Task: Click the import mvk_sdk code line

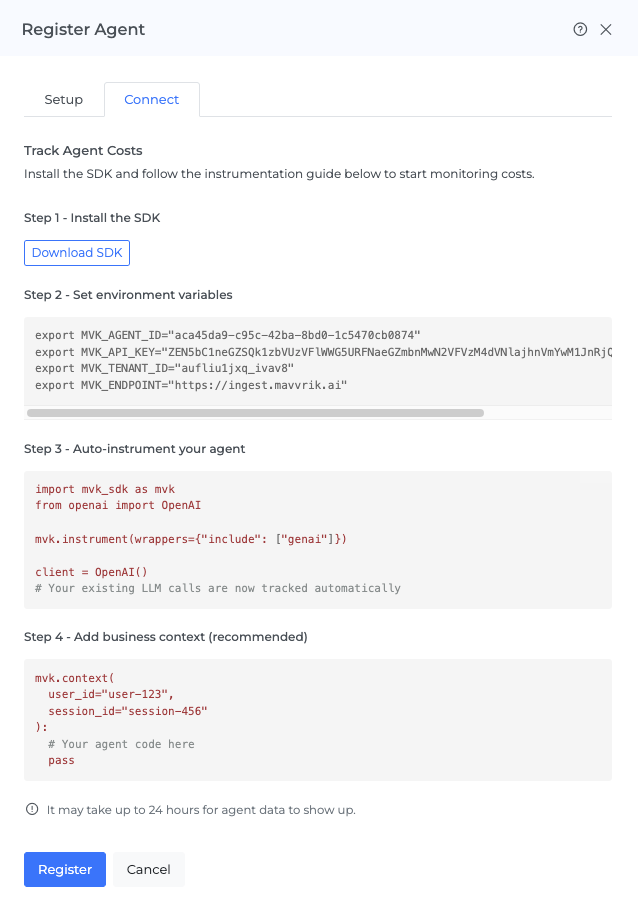Action: pyautogui.click(x=105, y=489)
